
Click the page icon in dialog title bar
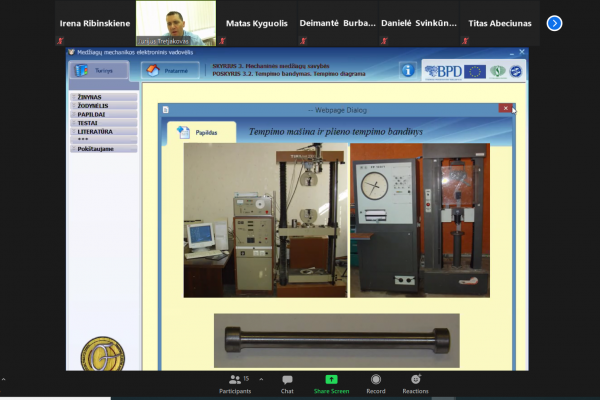coord(166,110)
